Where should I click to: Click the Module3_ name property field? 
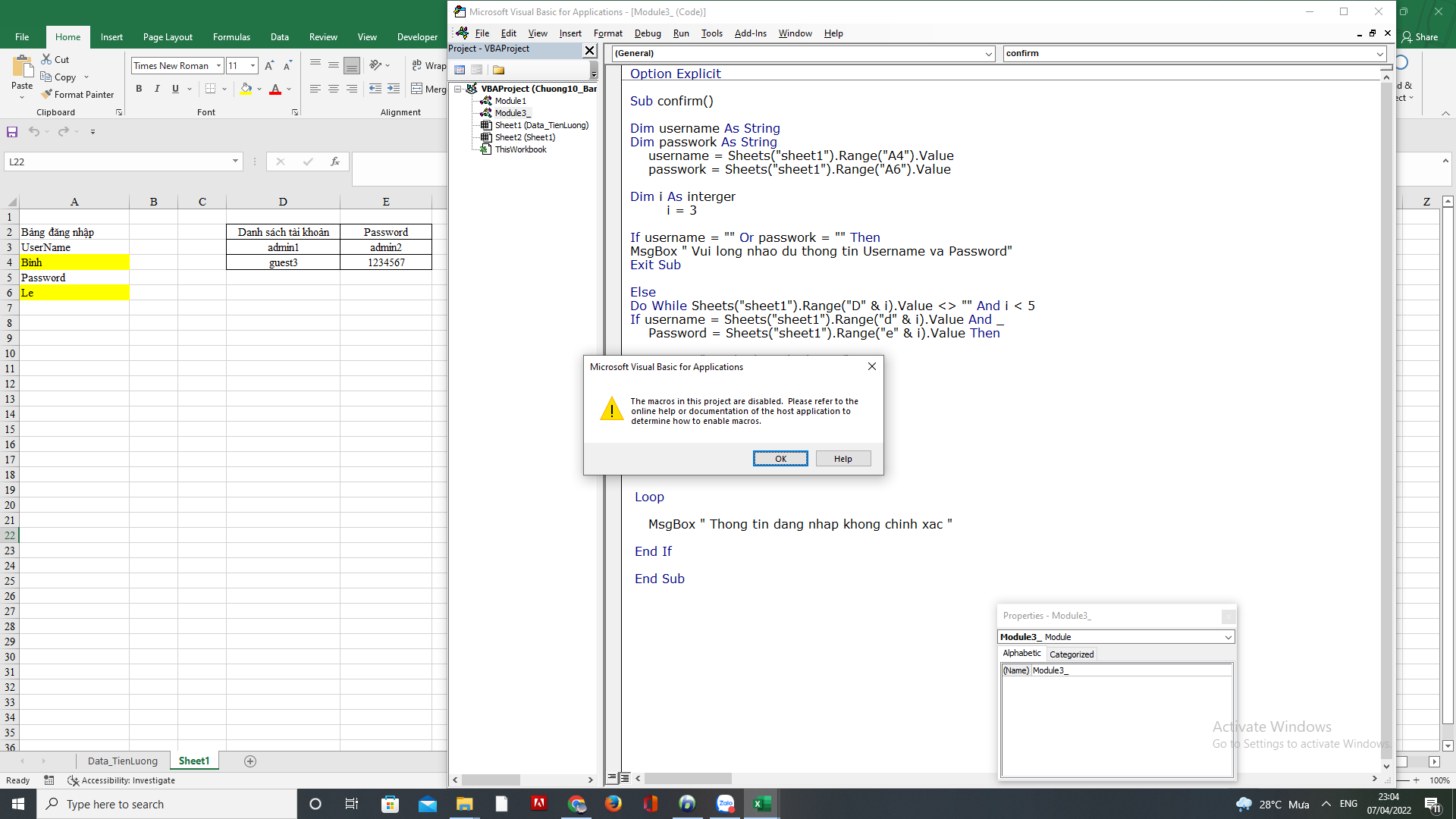click(1131, 670)
